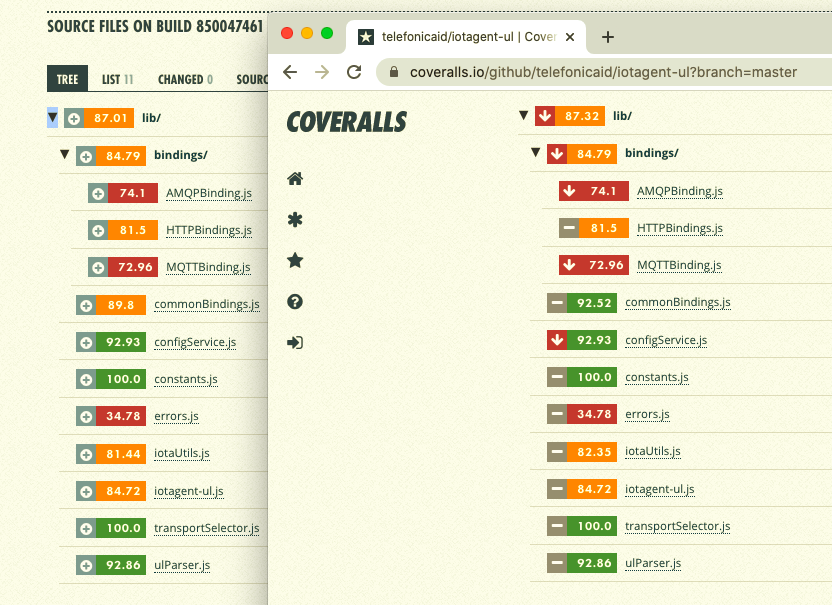Open iotaUtils.js link in back window
Viewport: 832px width, 605px height.
pos(181,453)
